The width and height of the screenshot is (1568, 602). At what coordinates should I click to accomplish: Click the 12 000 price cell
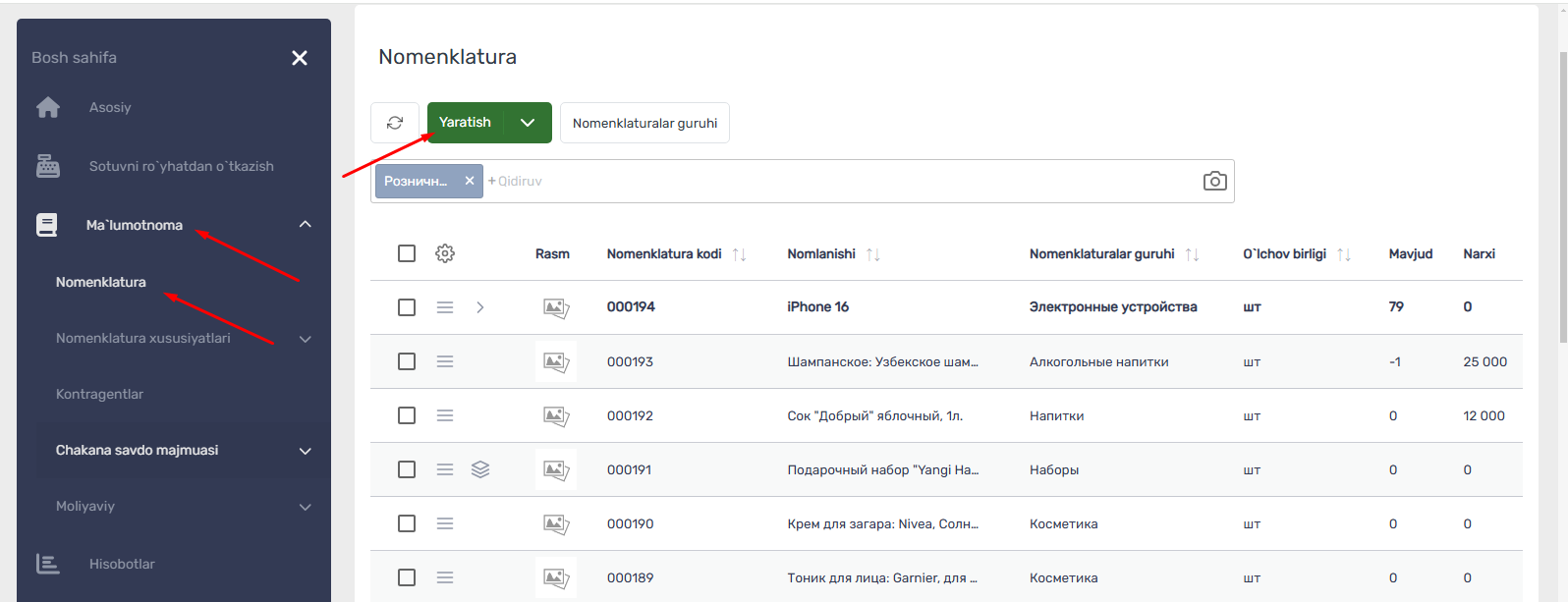[x=1484, y=415]
